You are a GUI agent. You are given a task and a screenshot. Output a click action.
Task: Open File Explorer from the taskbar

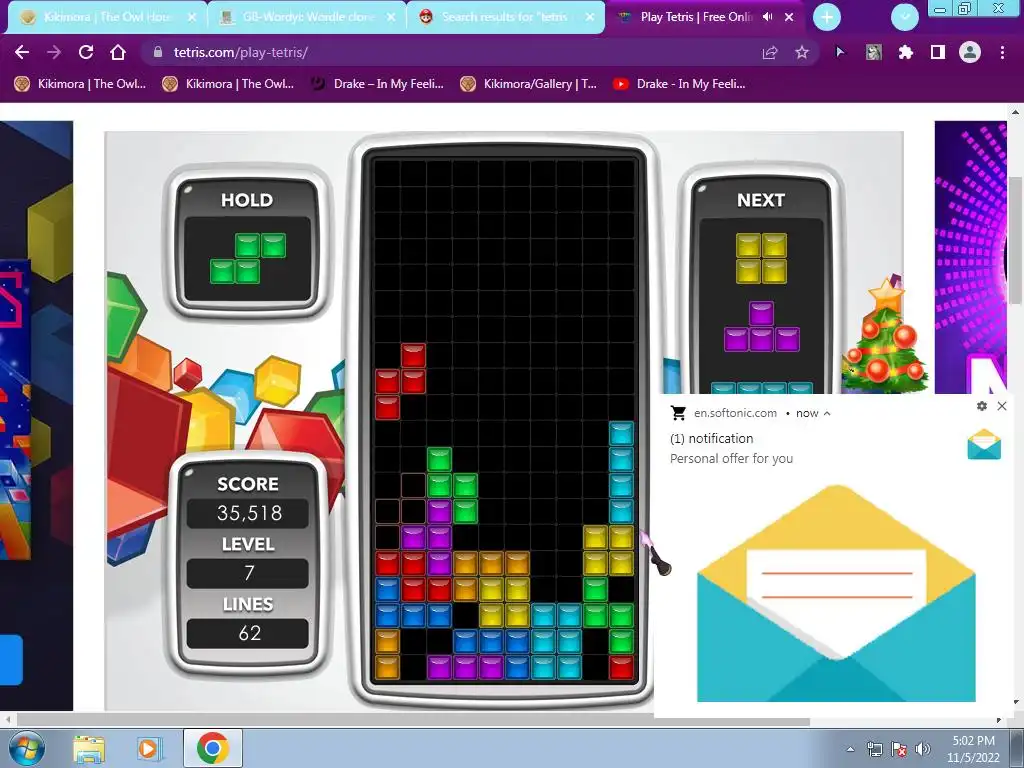coord(89,748)
